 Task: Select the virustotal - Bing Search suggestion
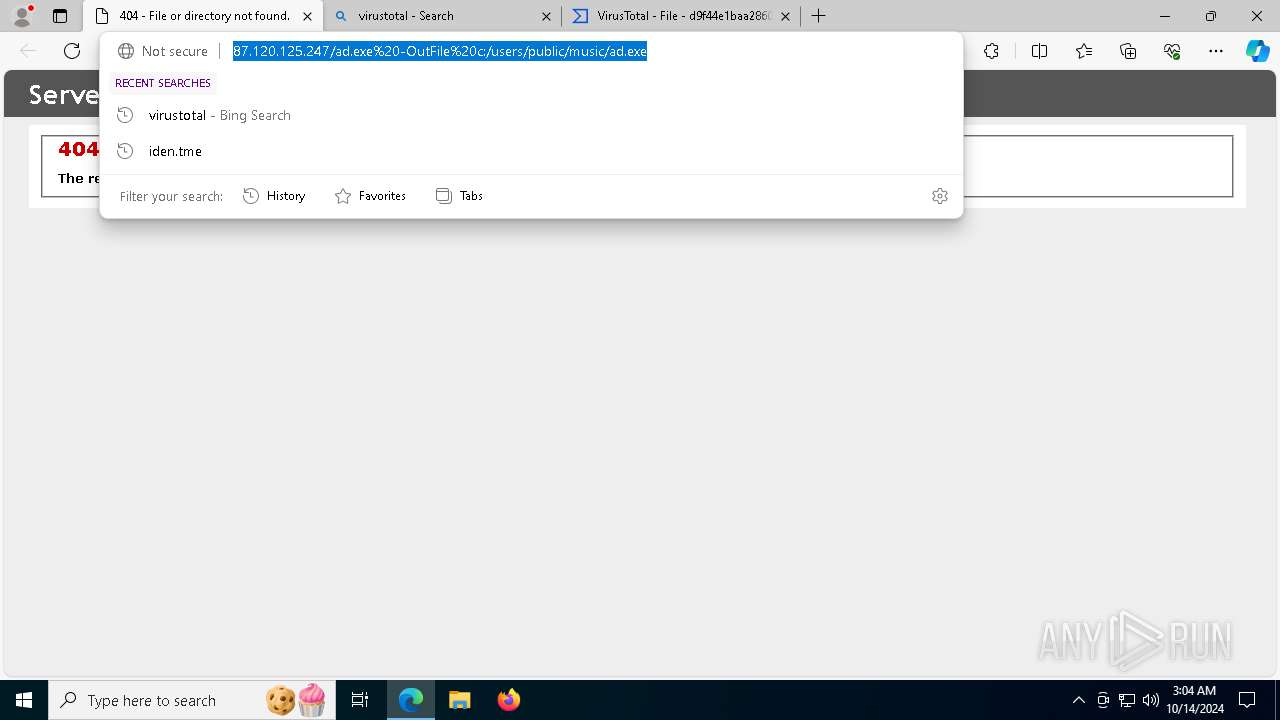[x=531, y=115]
